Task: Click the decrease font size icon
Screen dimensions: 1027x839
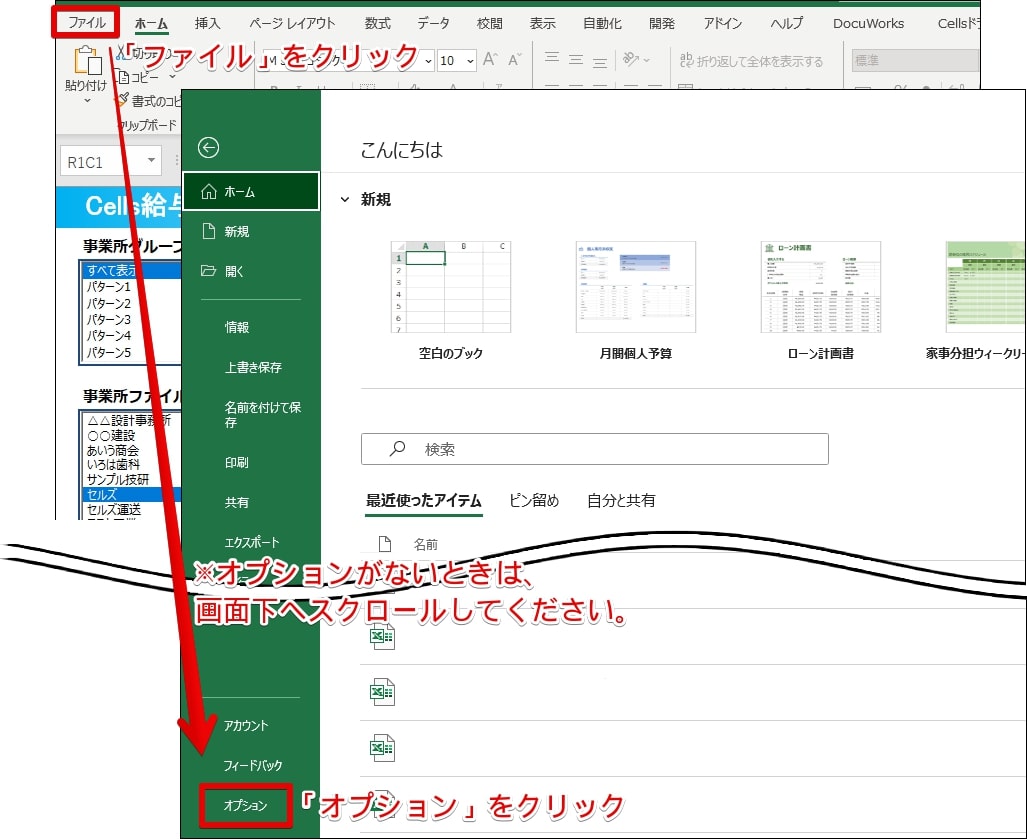Action: point(515,61)
